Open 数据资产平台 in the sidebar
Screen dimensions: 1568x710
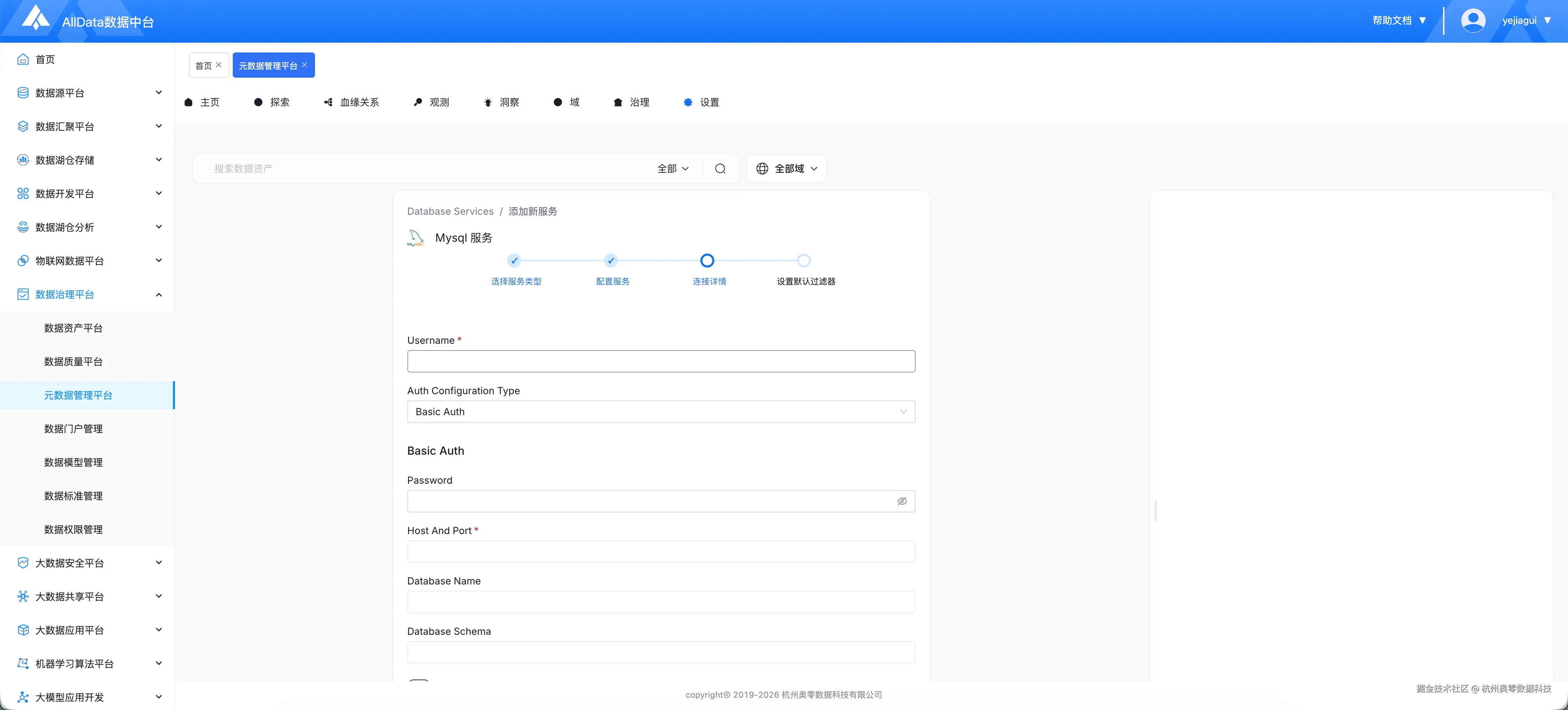point(73,328)
